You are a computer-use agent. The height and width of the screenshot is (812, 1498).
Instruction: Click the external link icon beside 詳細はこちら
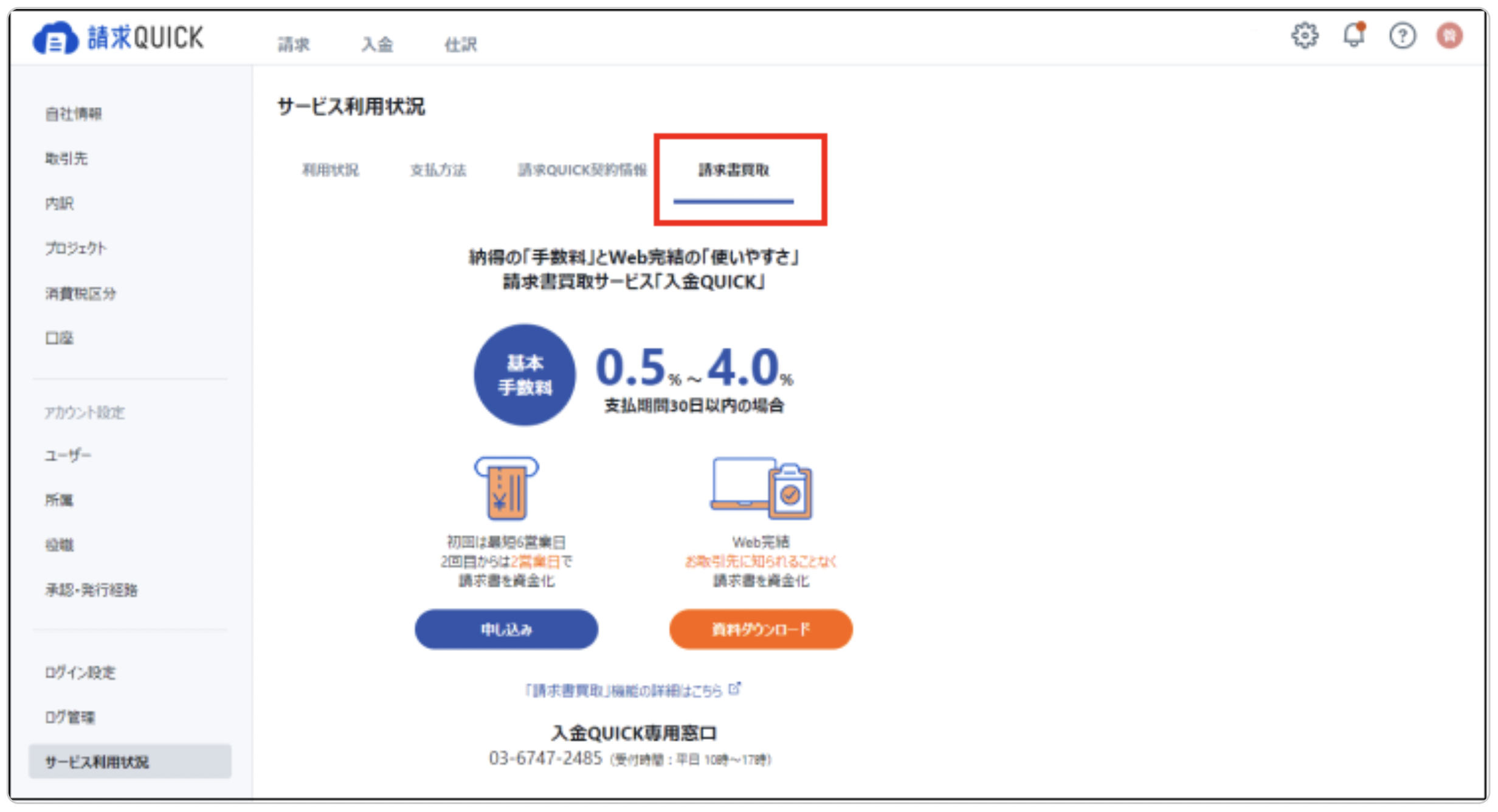(x=734, y=688)
